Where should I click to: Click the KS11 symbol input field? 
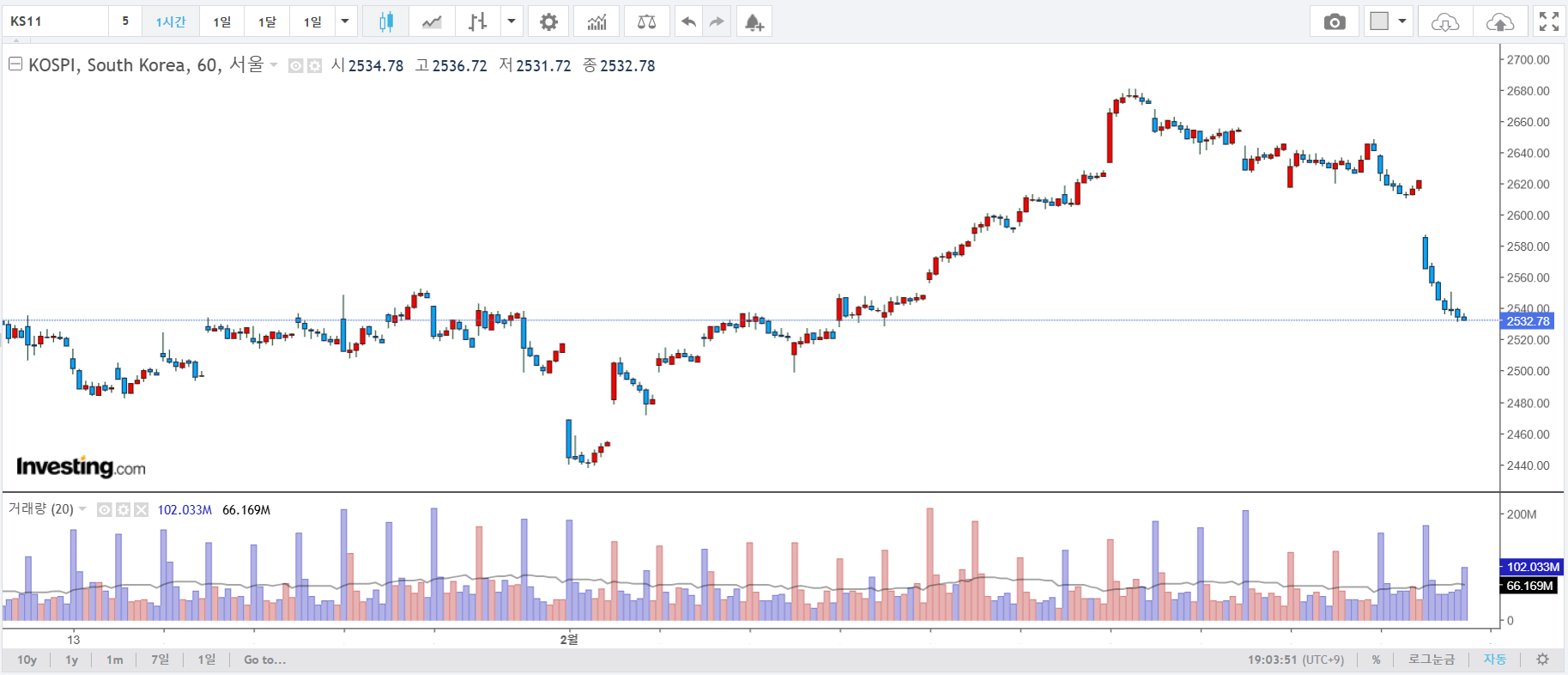click(x=56, y=21)
